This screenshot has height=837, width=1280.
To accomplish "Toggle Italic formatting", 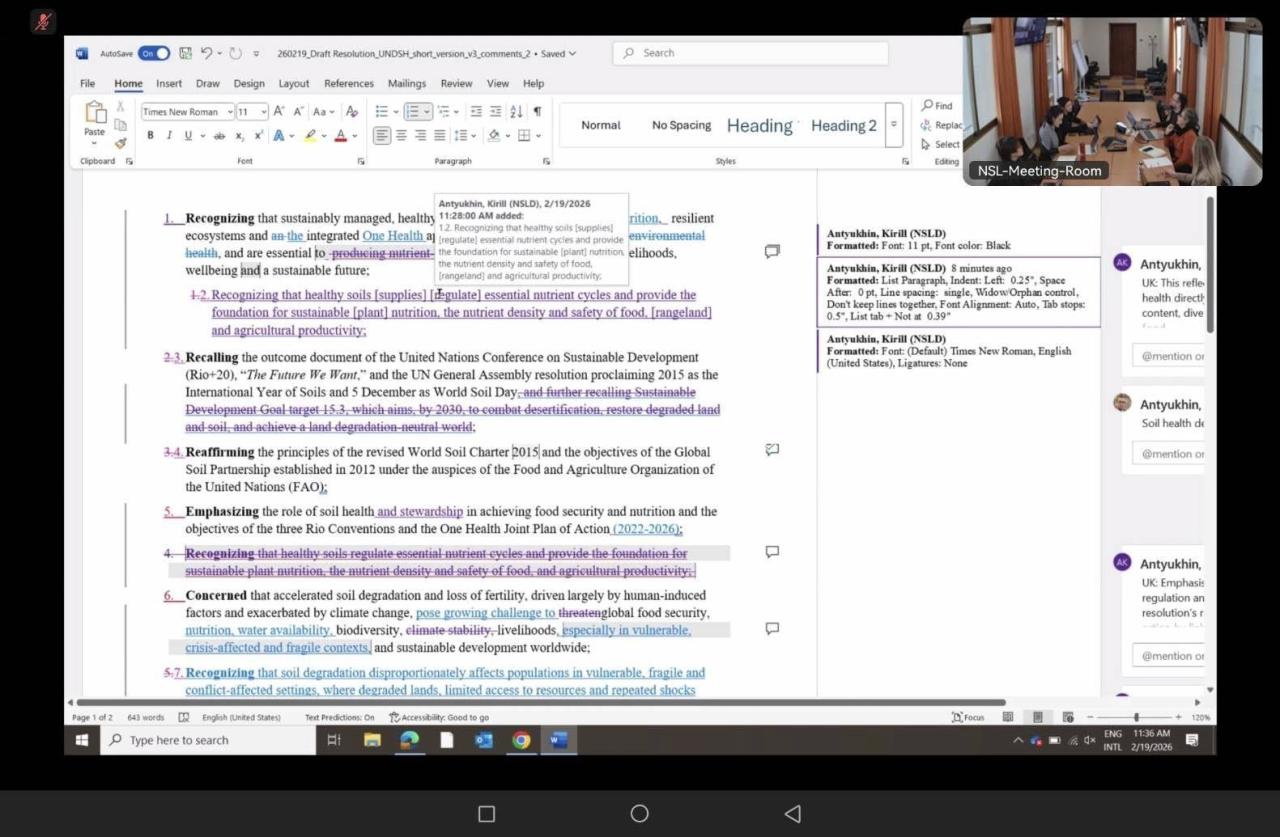I will click(x=169, y=136).
